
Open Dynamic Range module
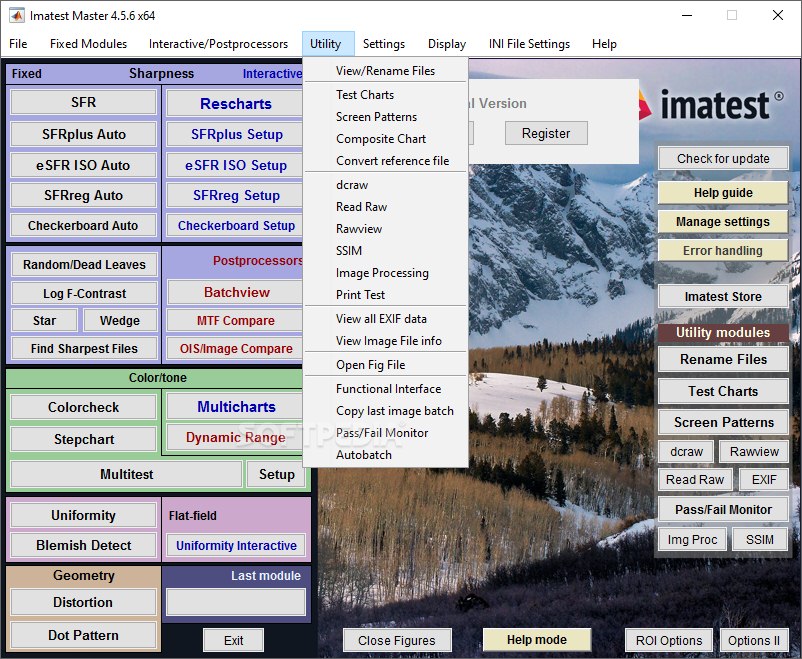[x=236, y=437]
